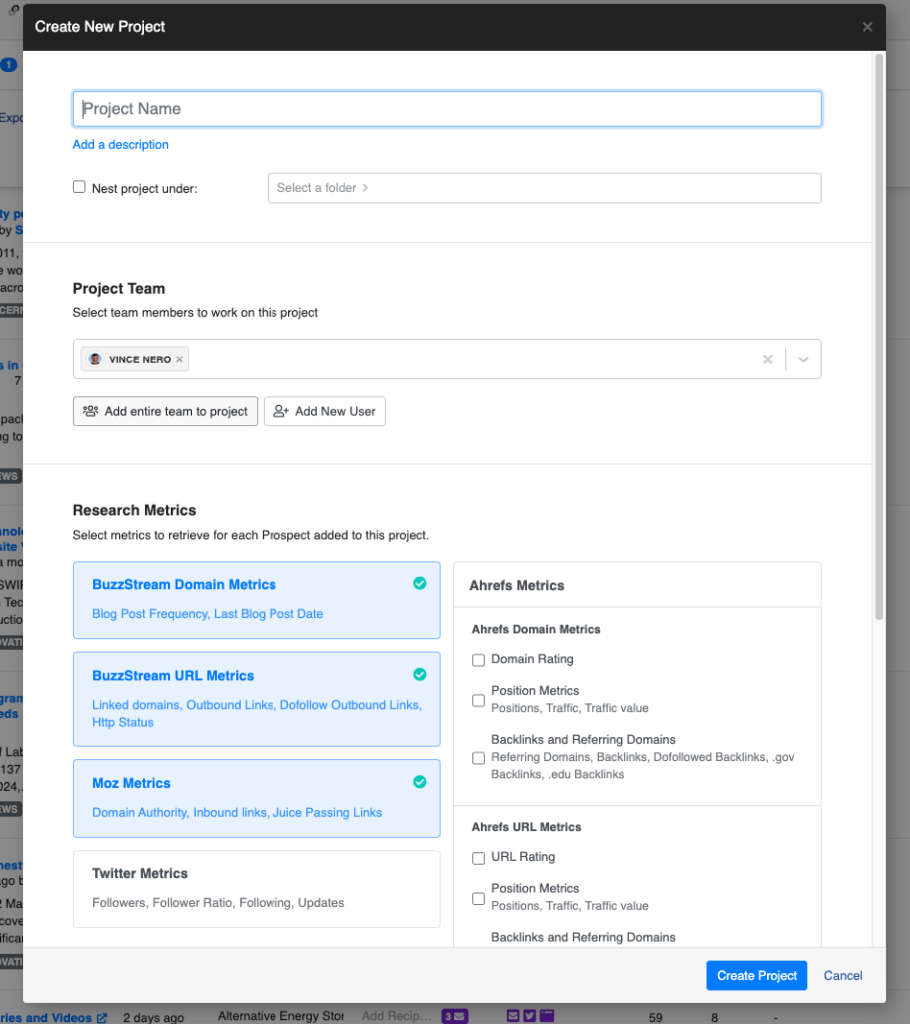Click the Project Name input field

click(447, 109)
